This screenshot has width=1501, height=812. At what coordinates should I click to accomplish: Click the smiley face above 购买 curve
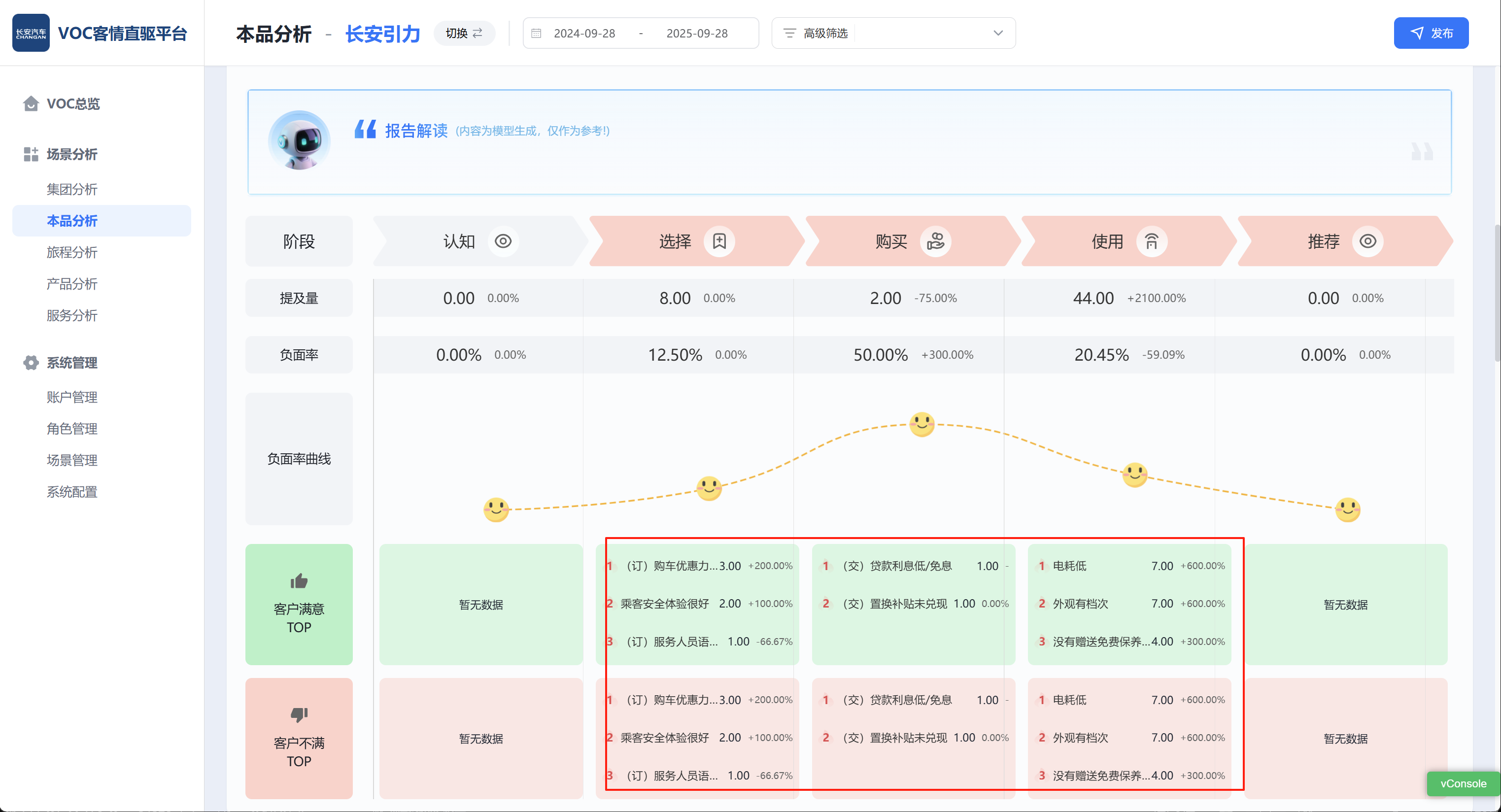[922, 424]
